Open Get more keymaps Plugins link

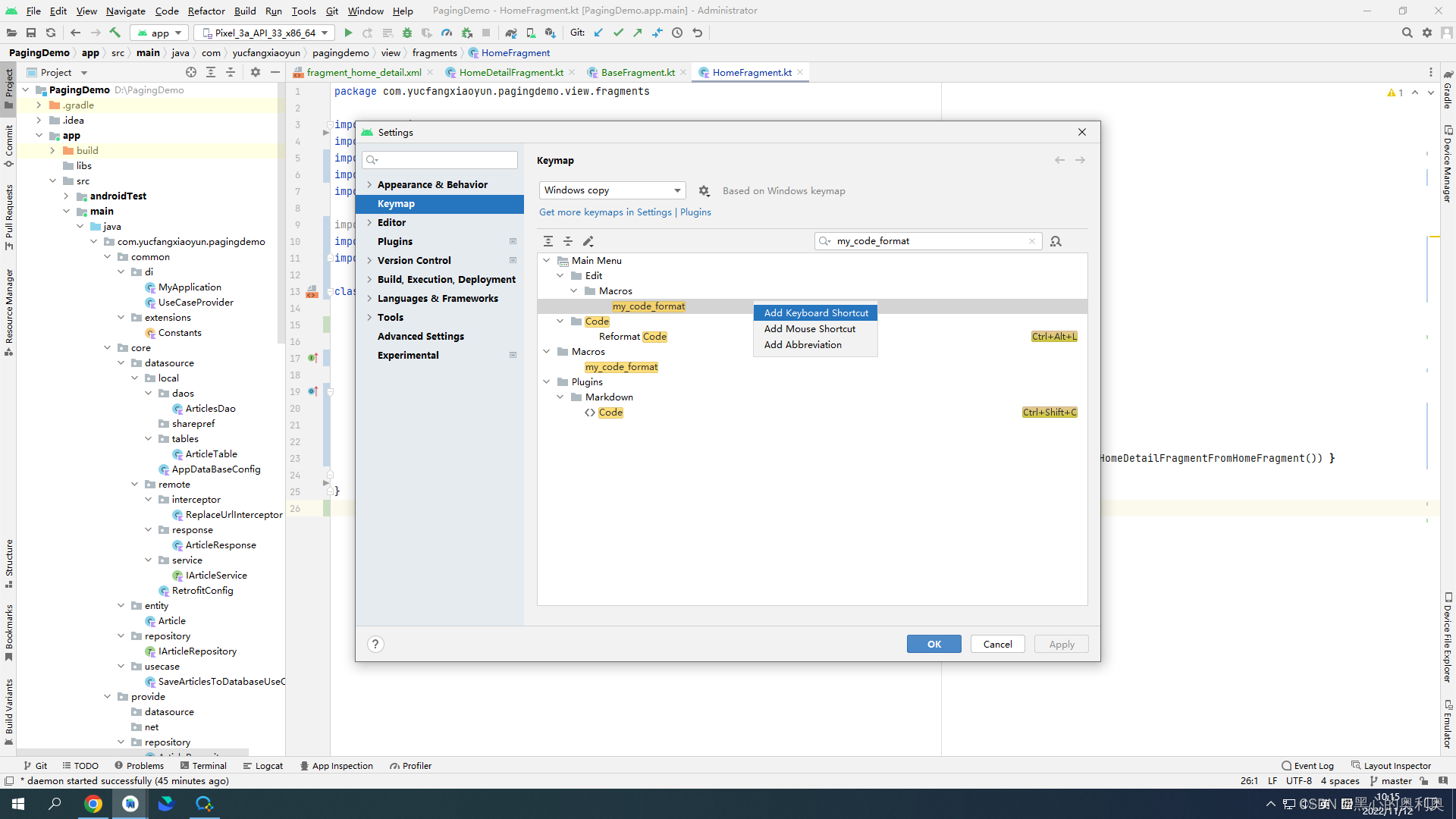pyautogui.click(x=695, y=212)
